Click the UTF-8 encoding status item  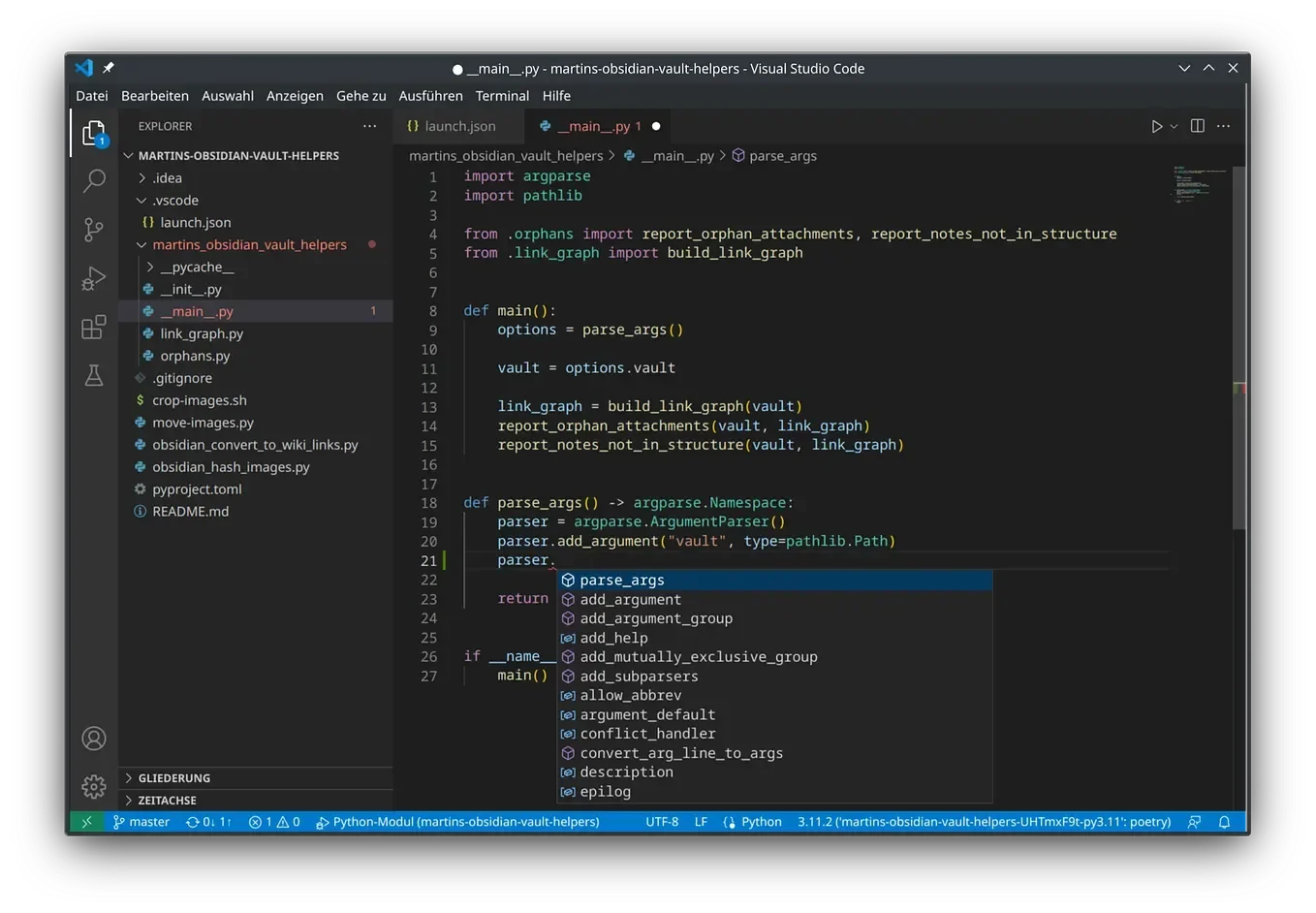(662, 822)
